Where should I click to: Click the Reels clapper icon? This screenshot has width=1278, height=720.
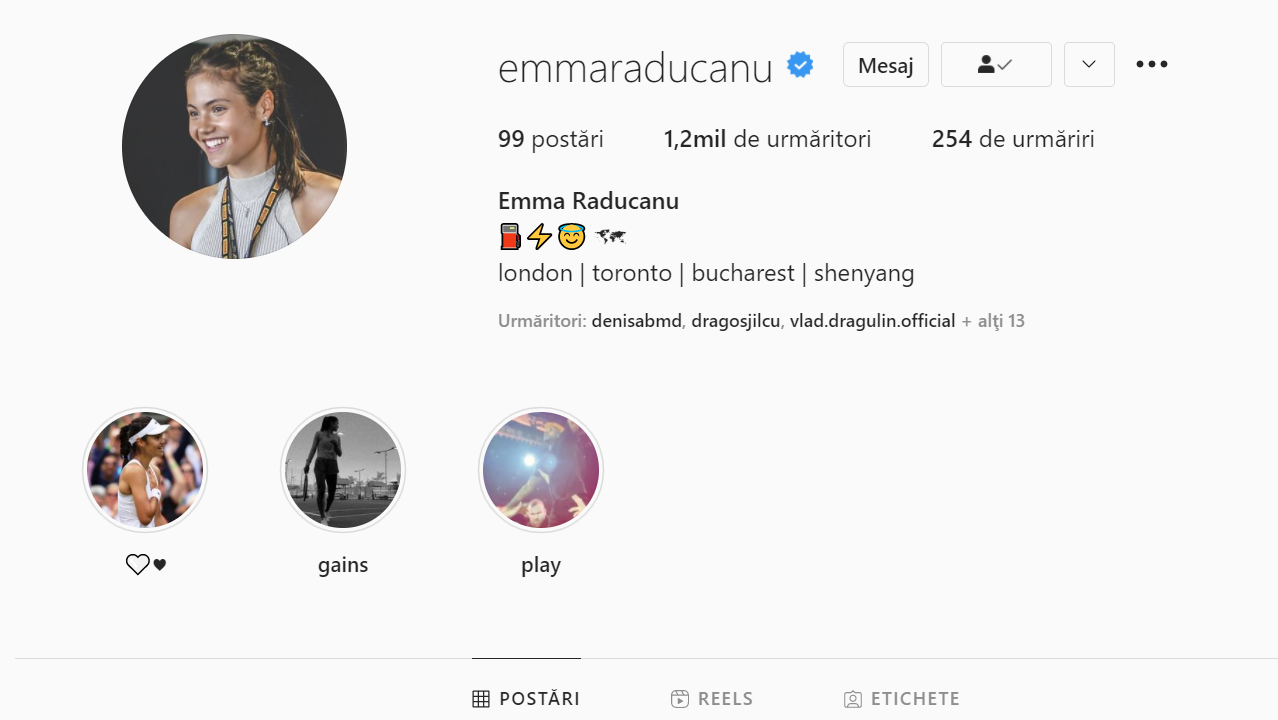(x=680, y=699)
